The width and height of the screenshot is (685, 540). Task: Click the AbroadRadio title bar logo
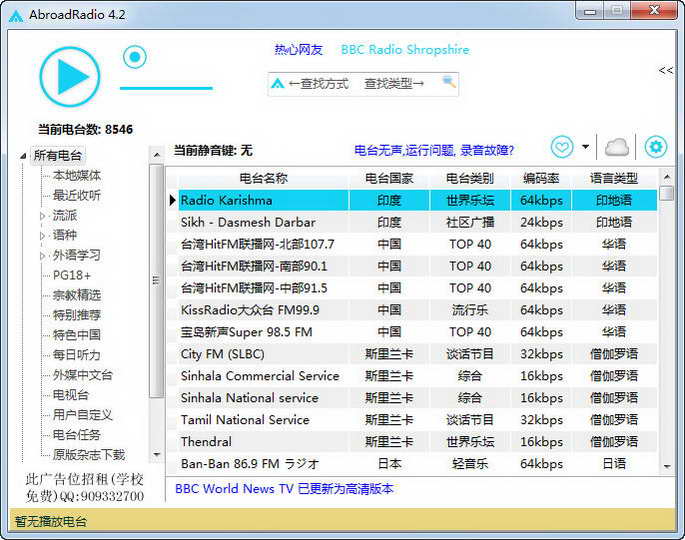pyautogui.click(x=16, y=16)
